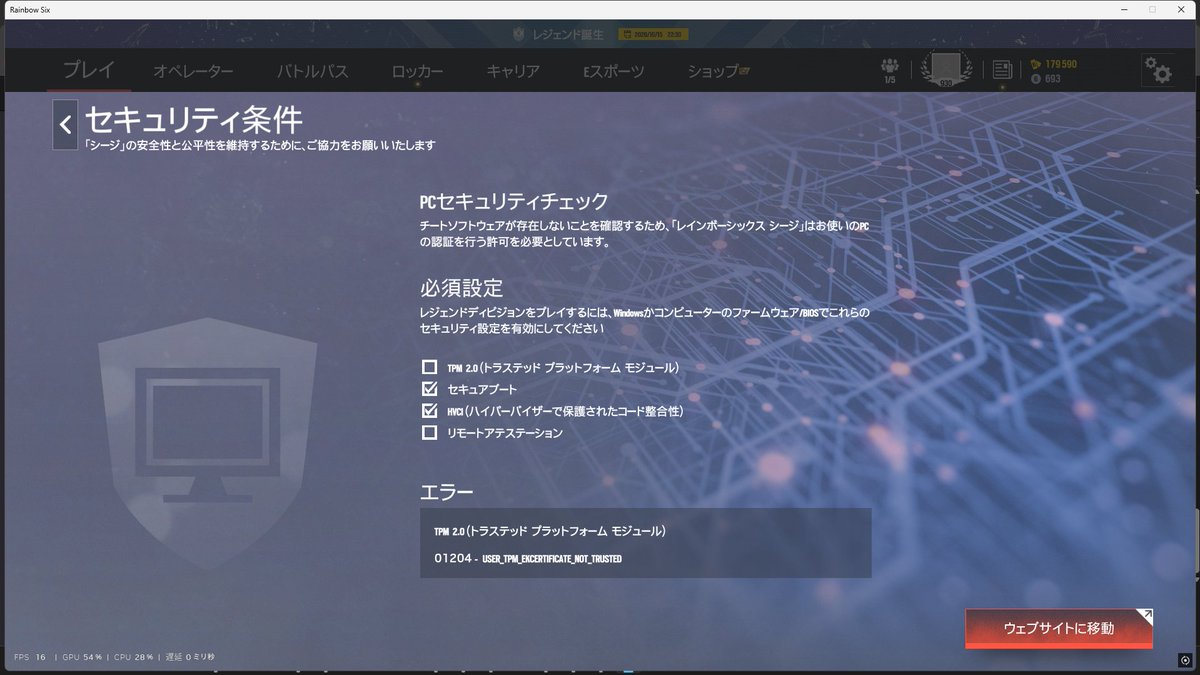Click the bottom-right corner overlay icon
This screenshot has width=1200, height=675.
(1184, 659)
